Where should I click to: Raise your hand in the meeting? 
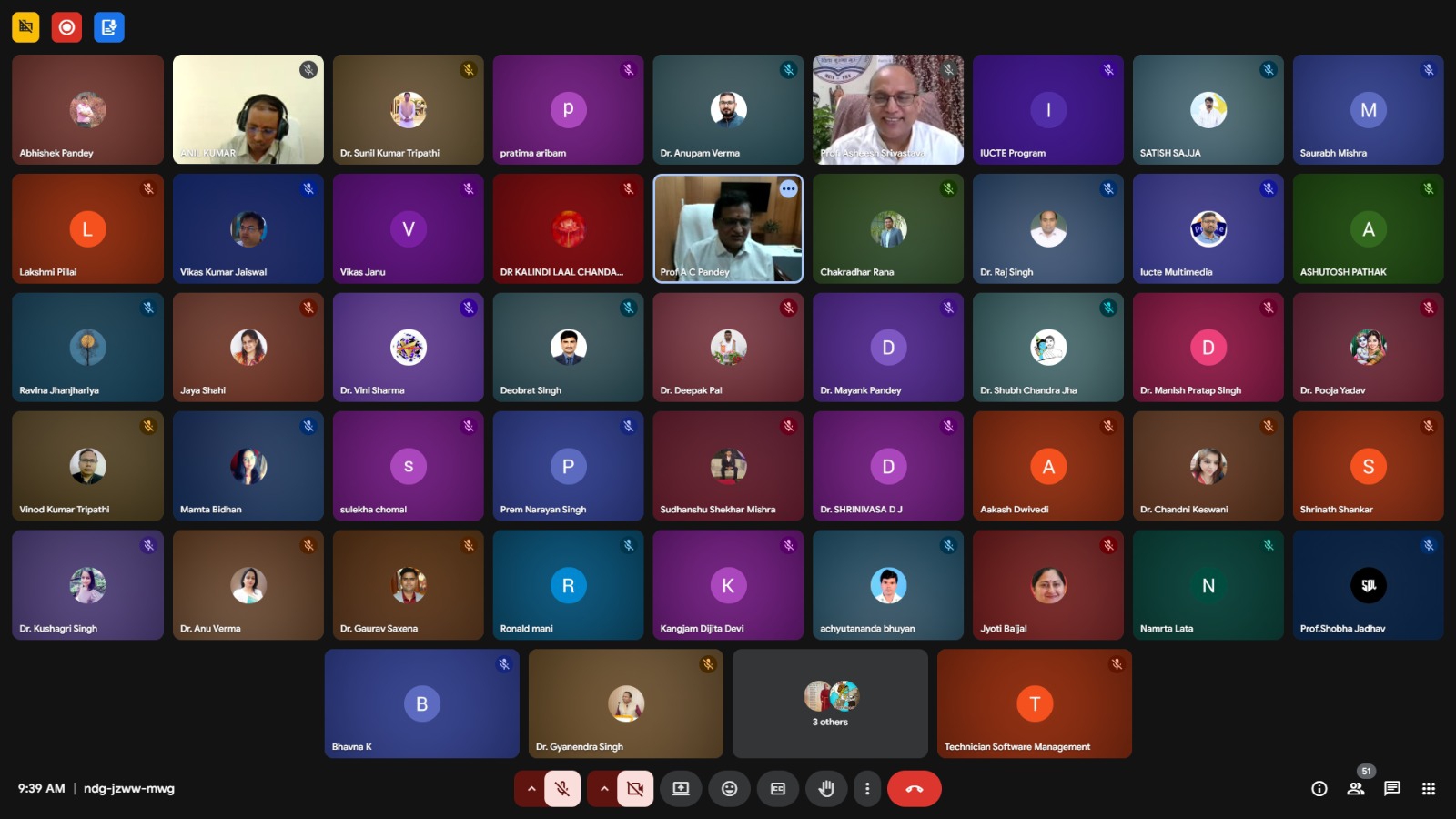tap(826, 789)
